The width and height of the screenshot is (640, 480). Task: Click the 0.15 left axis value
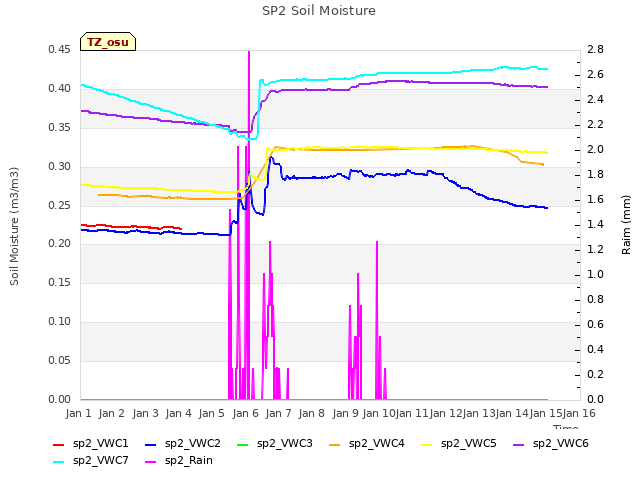pyautogui.click(x=60, y=282)
